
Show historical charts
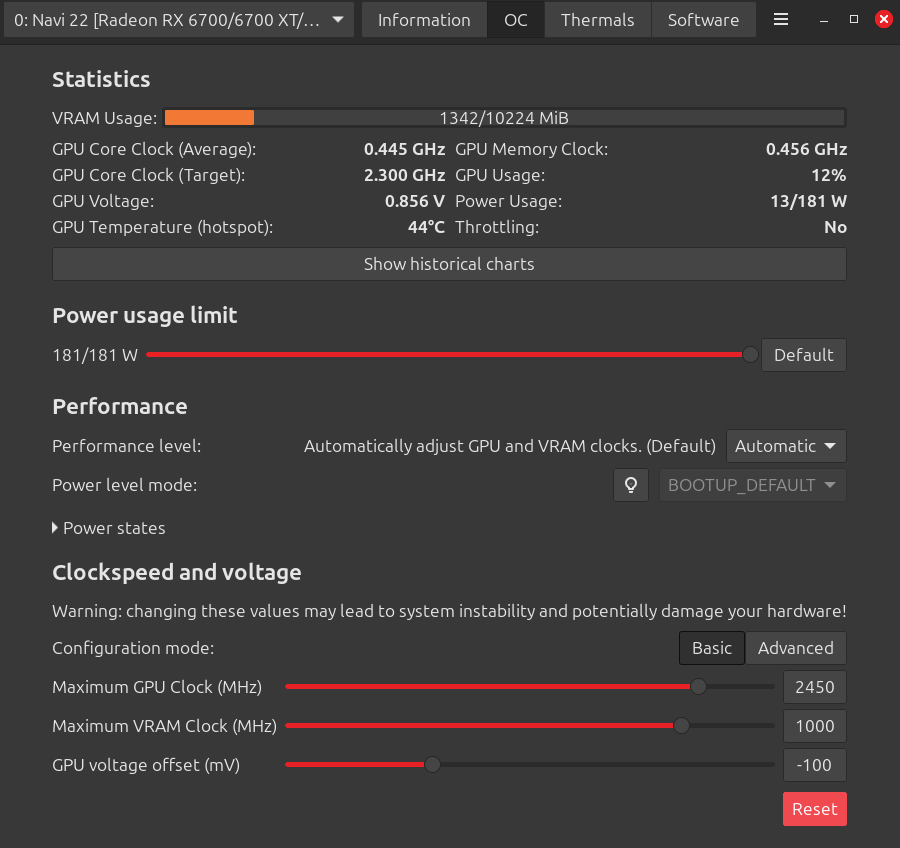tap(449, 264)
